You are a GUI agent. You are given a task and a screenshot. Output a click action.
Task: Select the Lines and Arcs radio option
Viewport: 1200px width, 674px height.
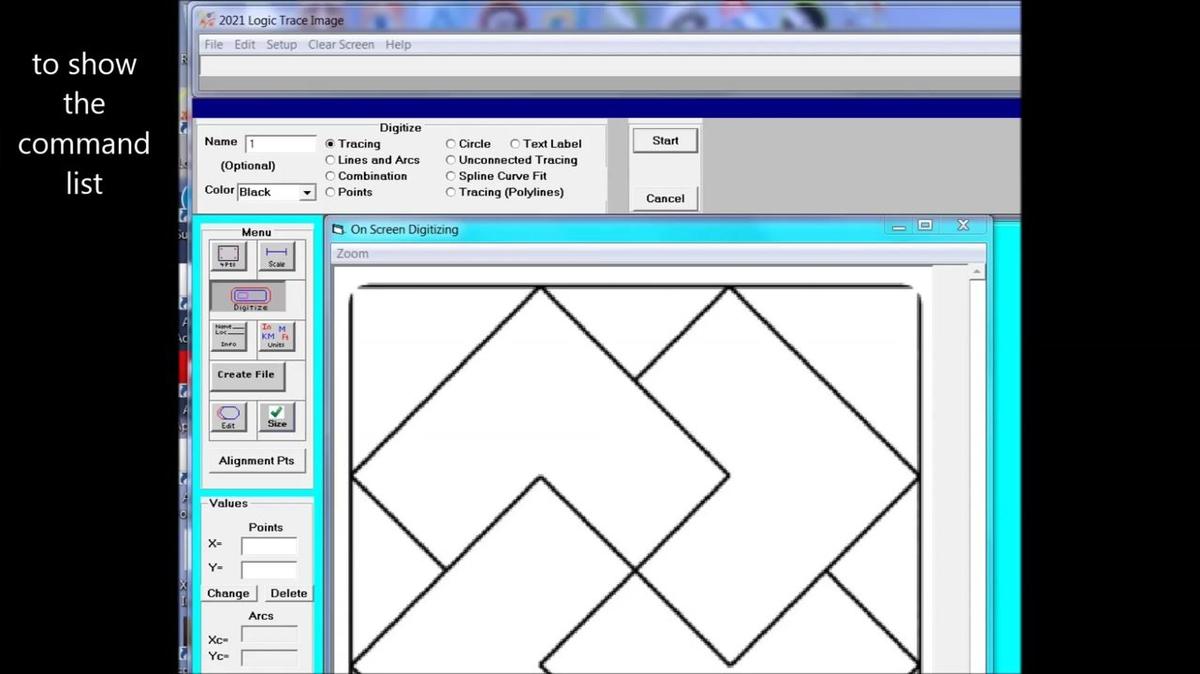click(x=331, y=160)
